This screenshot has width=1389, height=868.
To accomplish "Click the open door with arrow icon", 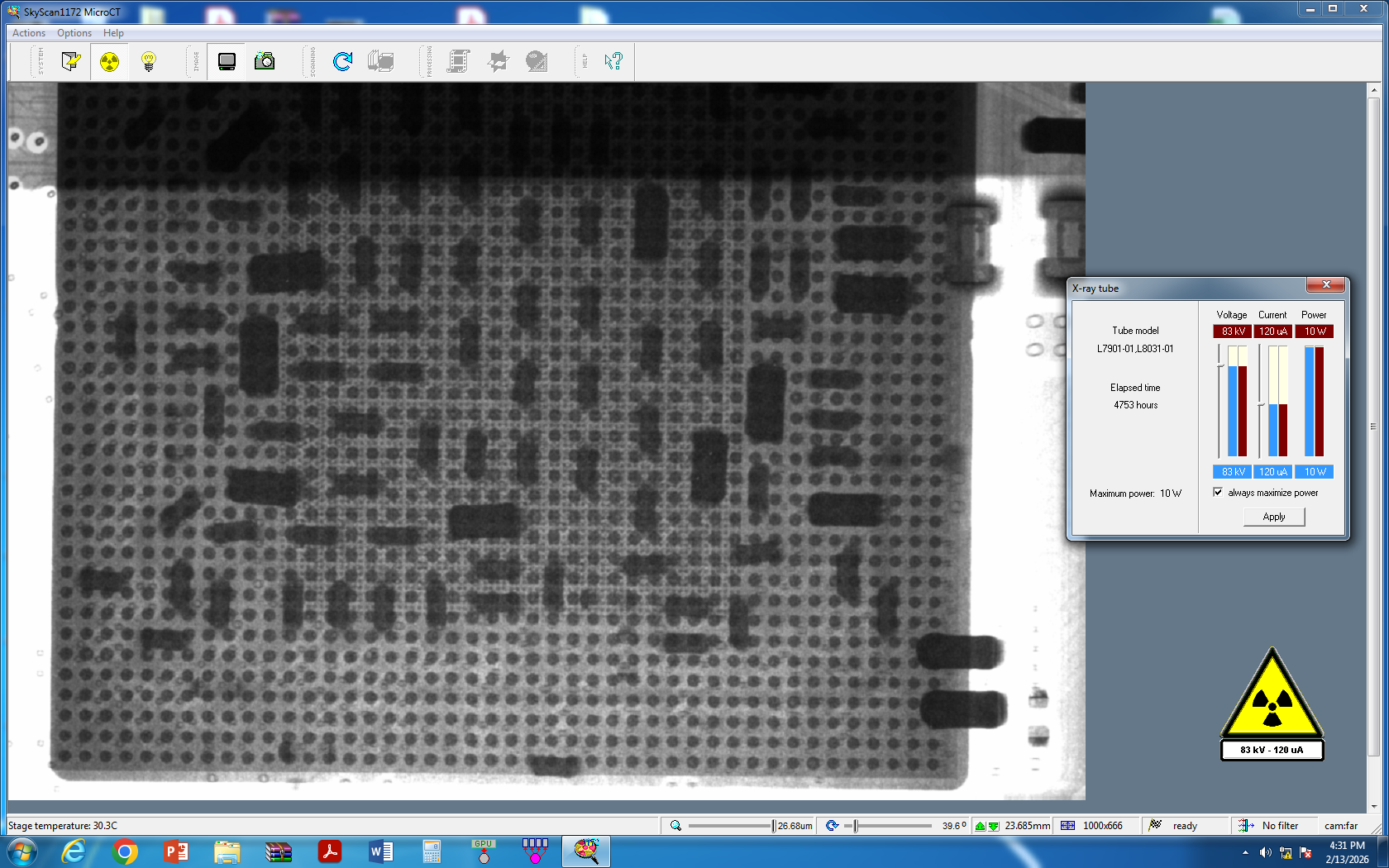I will pyautogui.click(x=70, y=61).
